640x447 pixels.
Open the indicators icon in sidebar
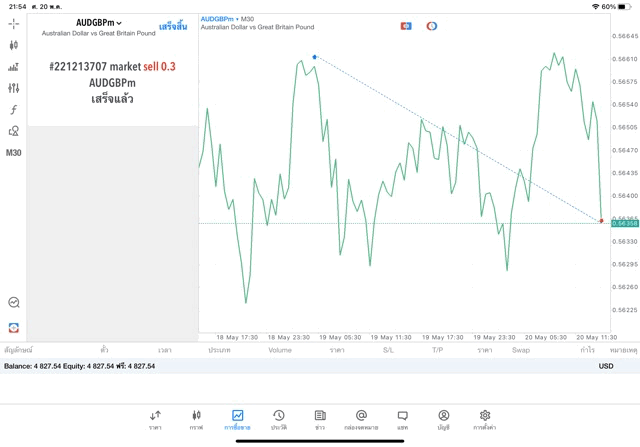[x=13, y=67]
